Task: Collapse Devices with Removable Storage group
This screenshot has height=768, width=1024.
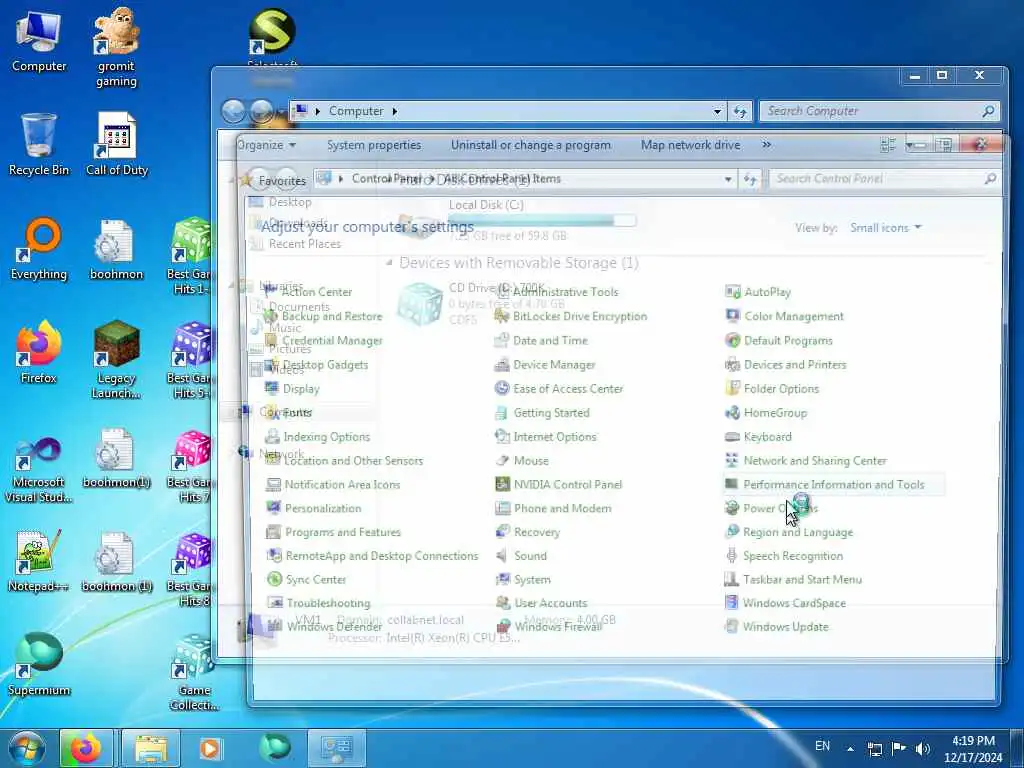Action: click(389, 263)
